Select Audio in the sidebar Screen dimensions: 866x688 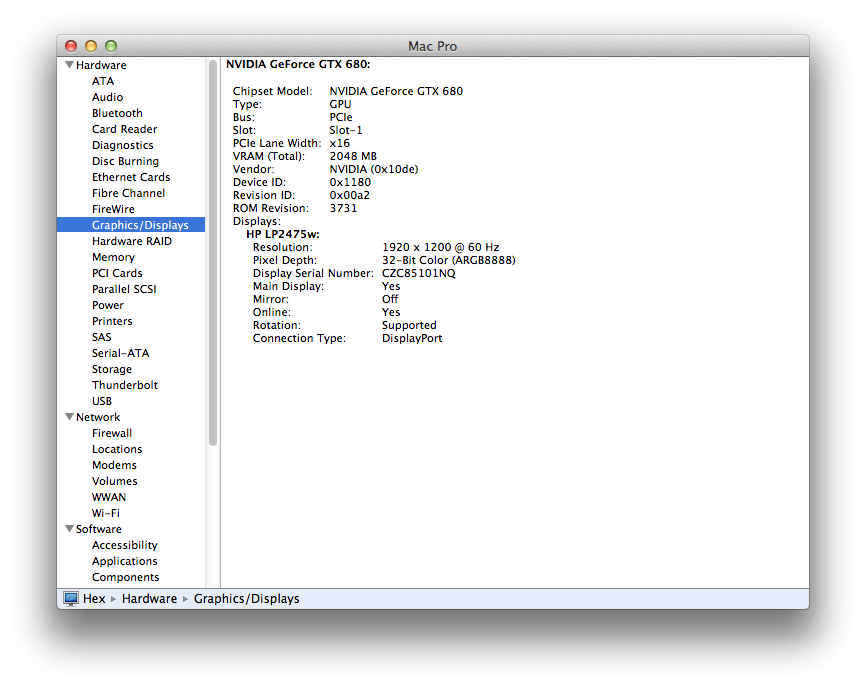tap(107, 97)
